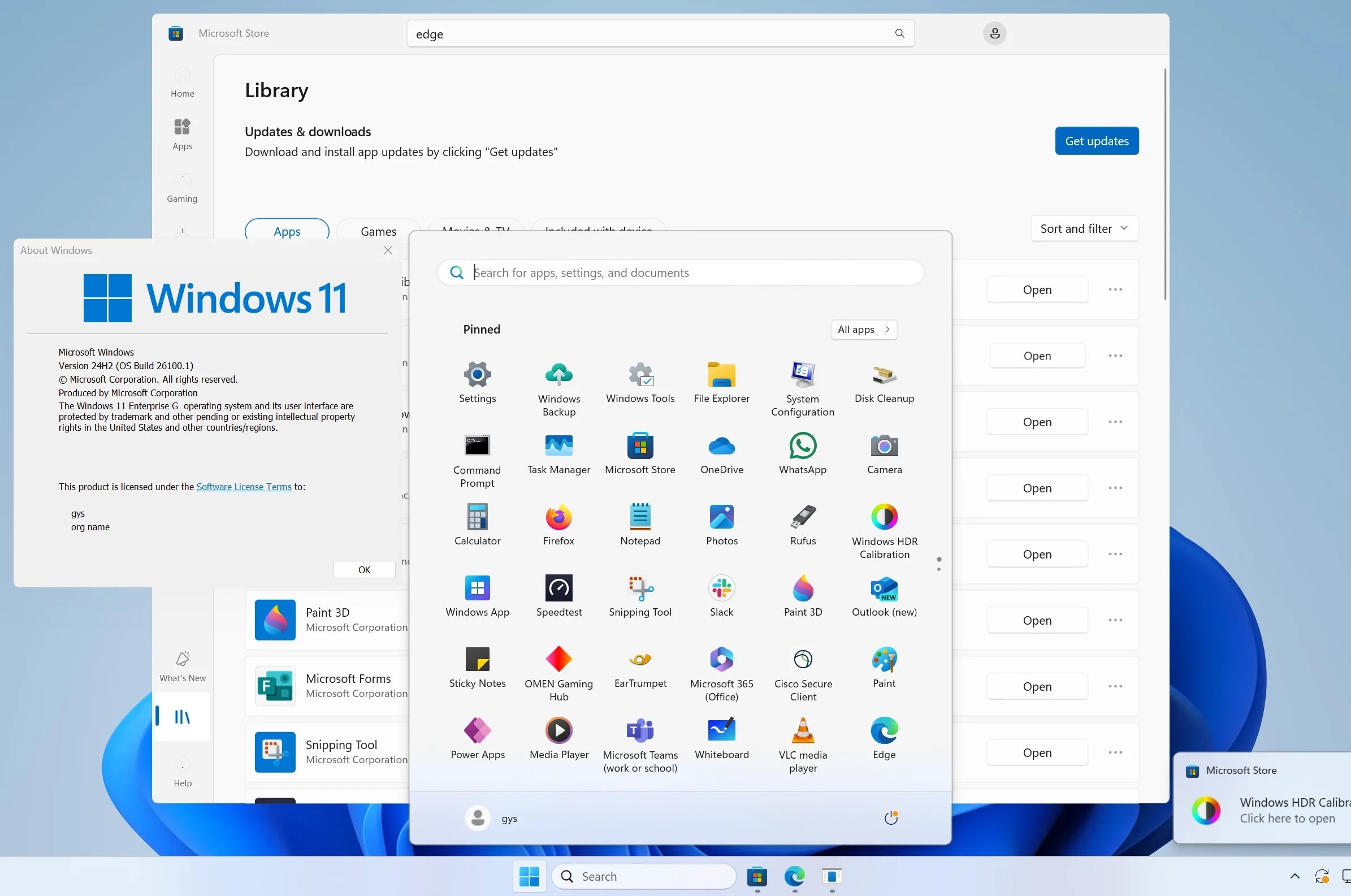Launch Windows App from pinned grid

point(477,596)
